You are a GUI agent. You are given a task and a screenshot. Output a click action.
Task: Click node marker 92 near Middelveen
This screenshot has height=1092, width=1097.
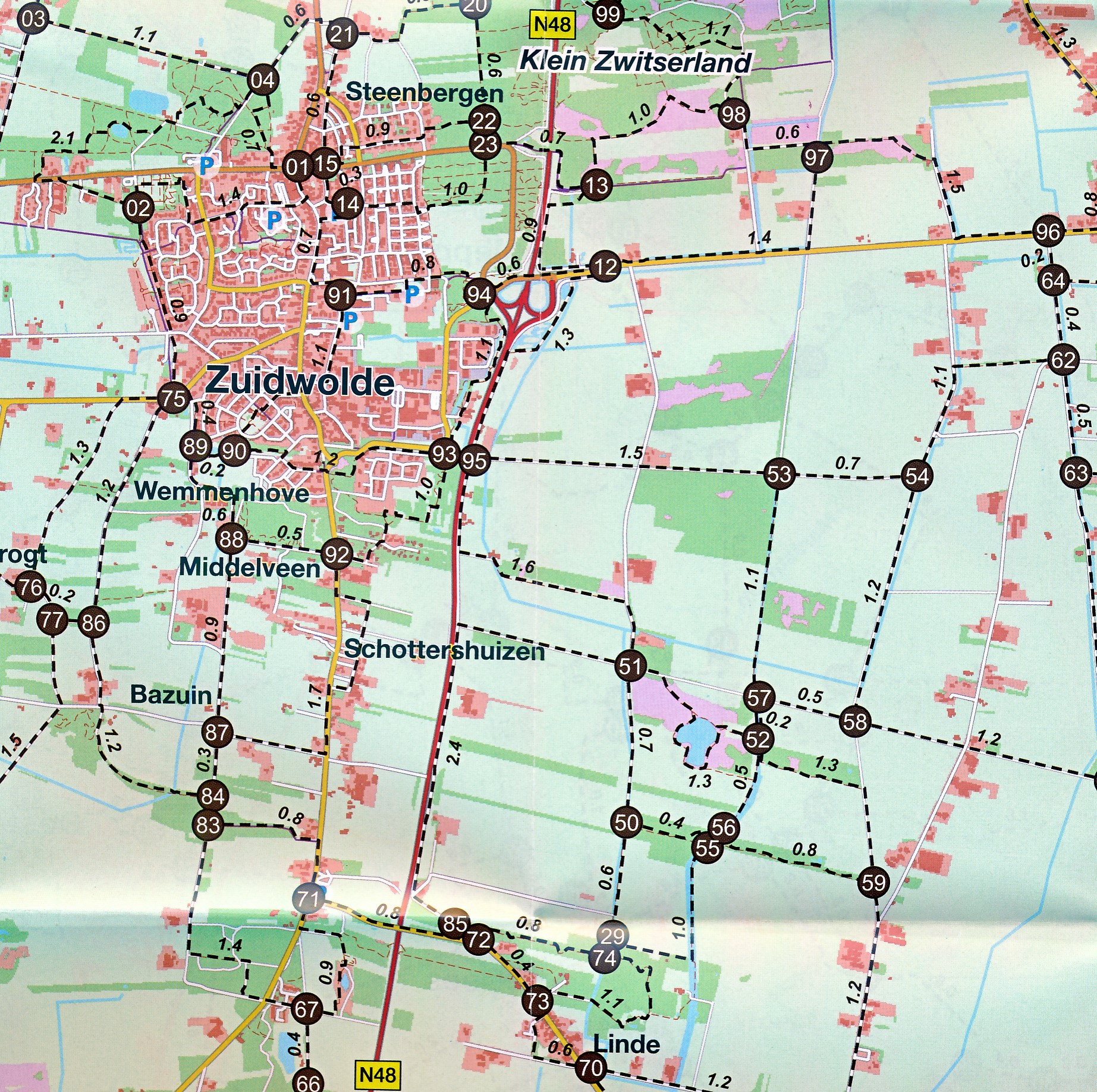point(337,555)
